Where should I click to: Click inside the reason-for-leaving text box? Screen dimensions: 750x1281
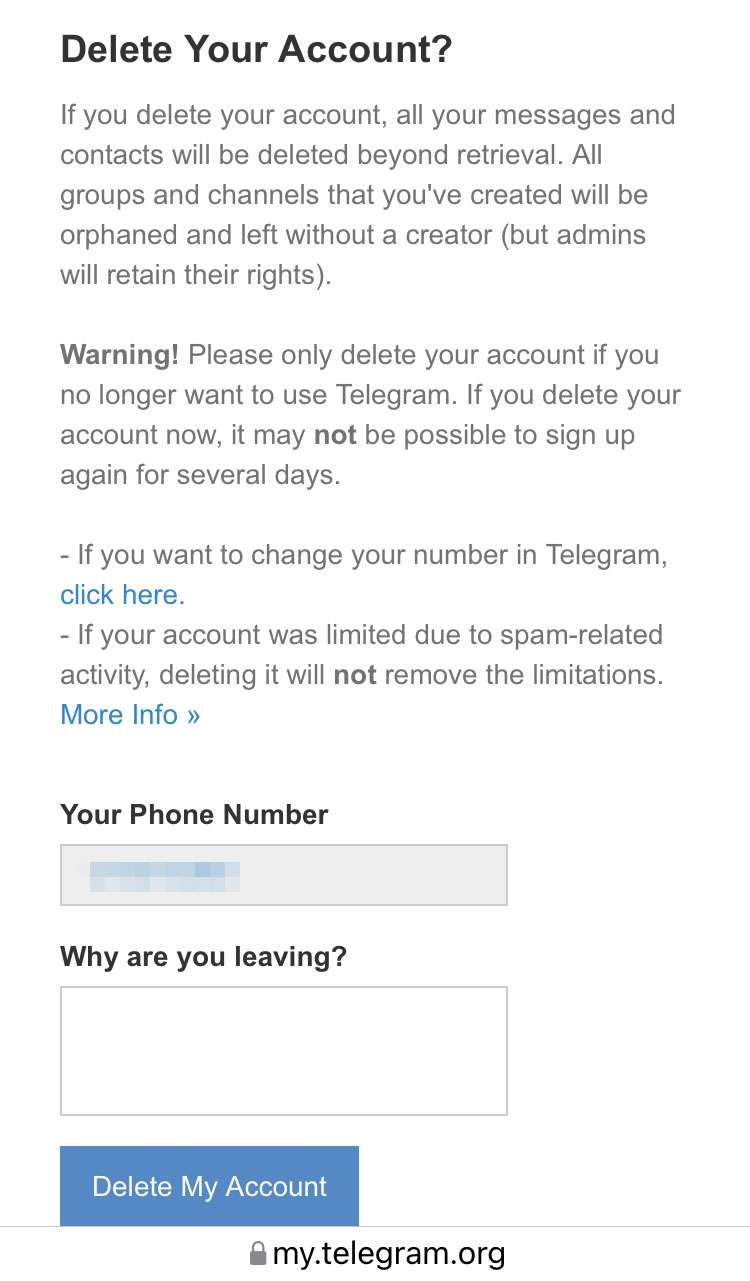[283, 1050]
